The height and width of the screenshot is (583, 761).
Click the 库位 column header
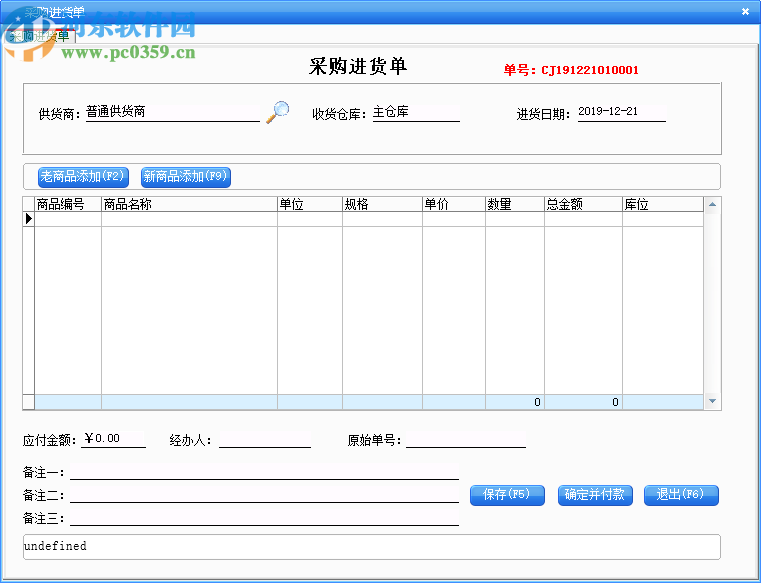click(663, 204)
